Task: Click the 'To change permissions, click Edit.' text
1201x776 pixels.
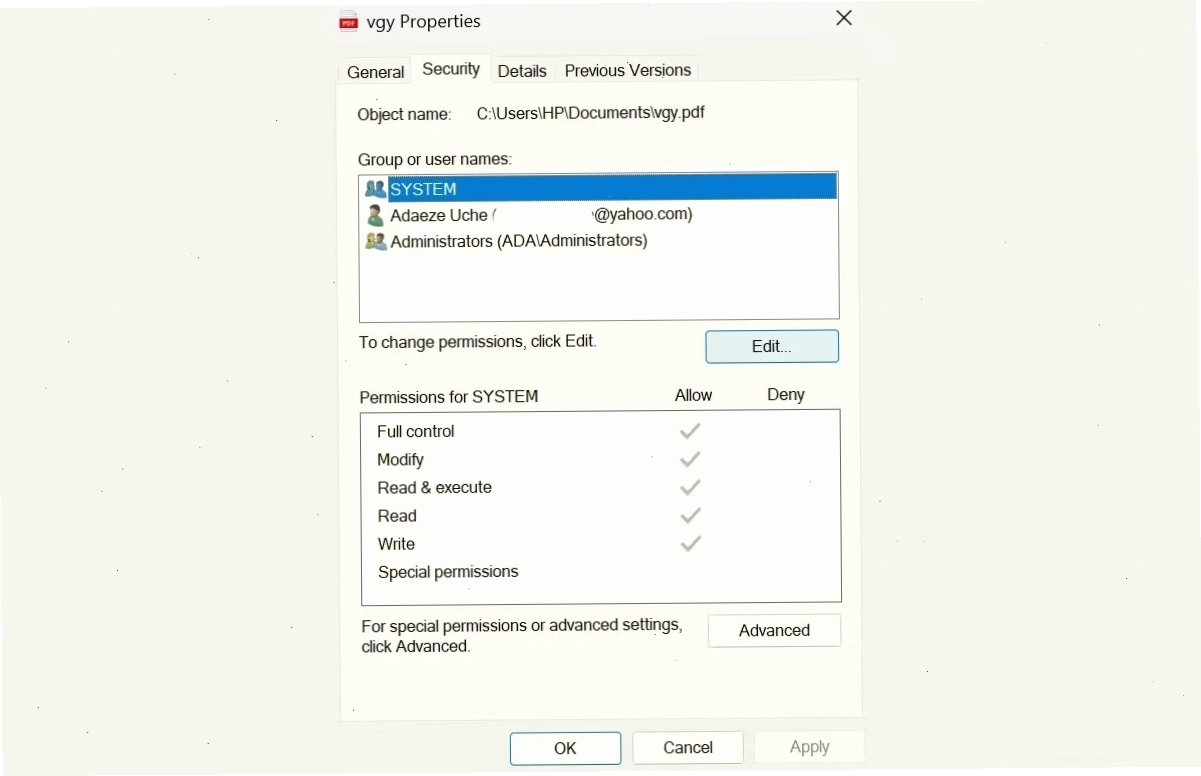Action: coord(478,342)
